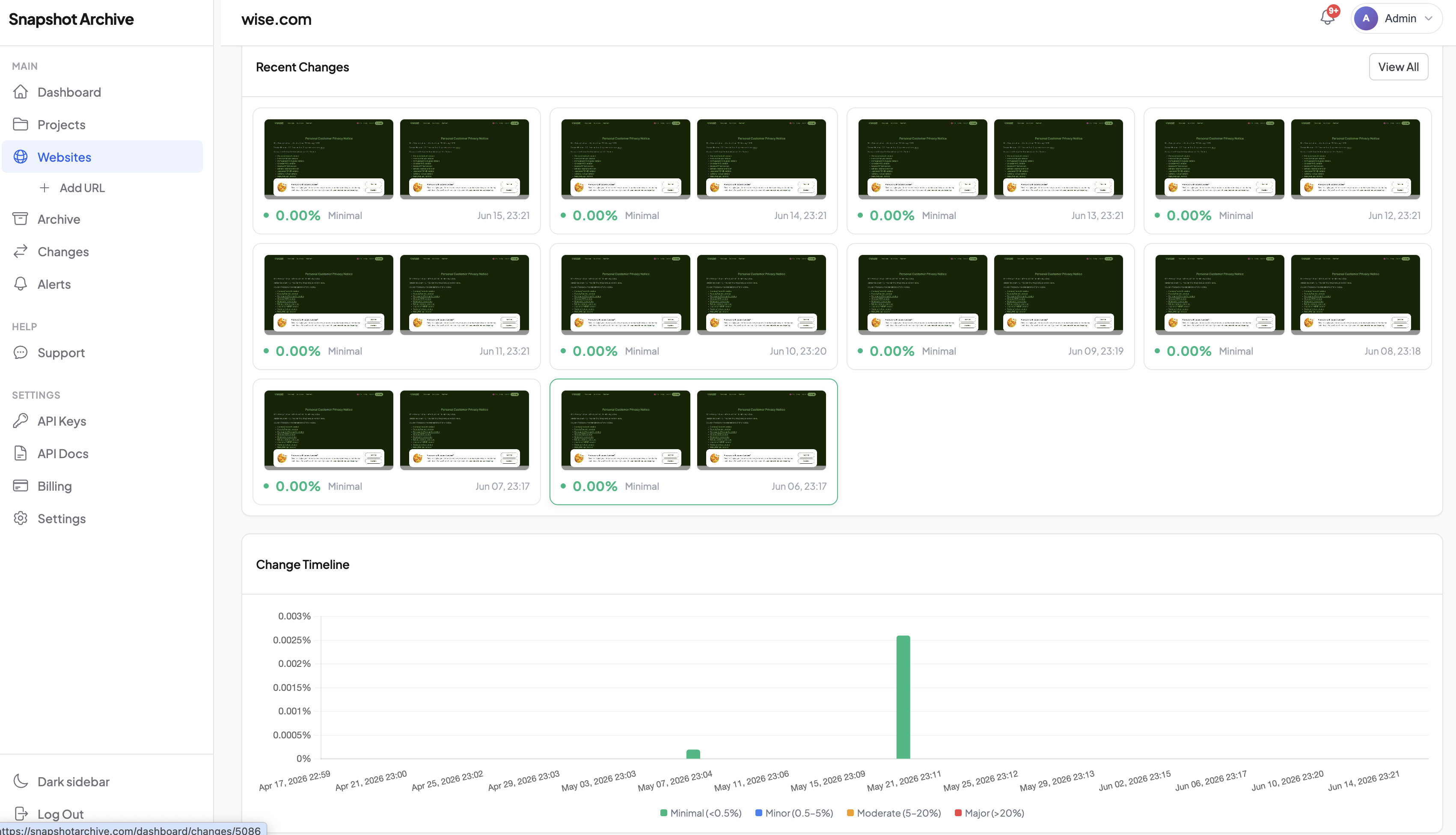
Task: Click the Alerts bell icon in sidebar
Action: (x=21, y=284)
